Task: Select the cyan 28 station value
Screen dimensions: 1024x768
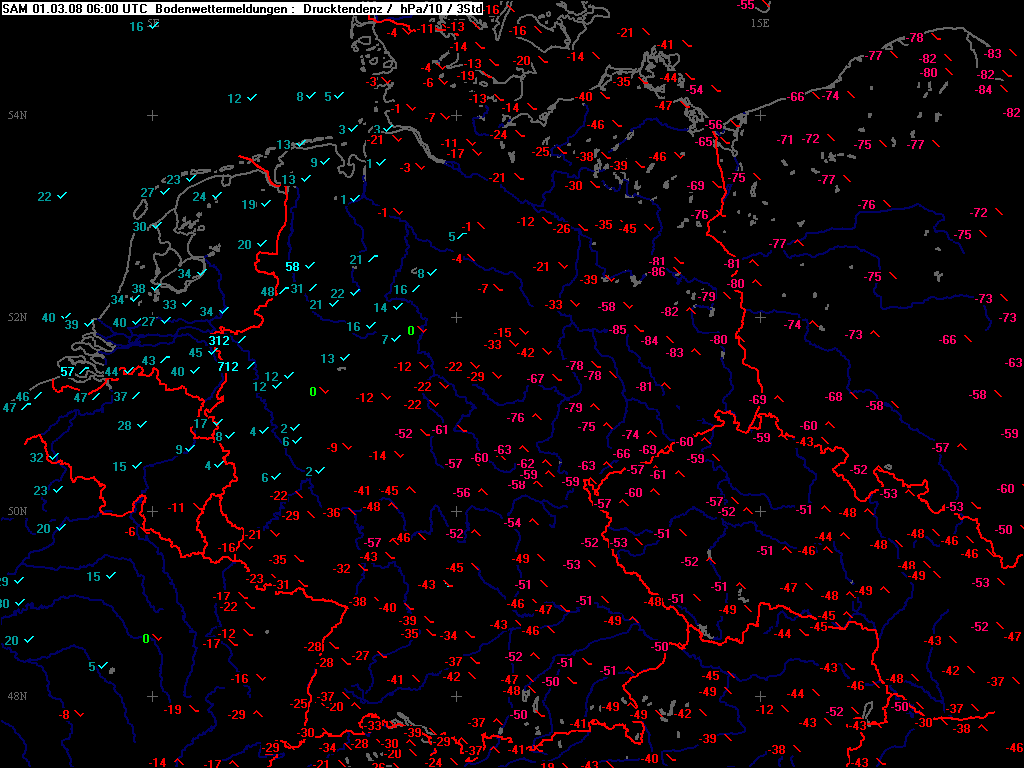Action: click(x=125, y=426)
